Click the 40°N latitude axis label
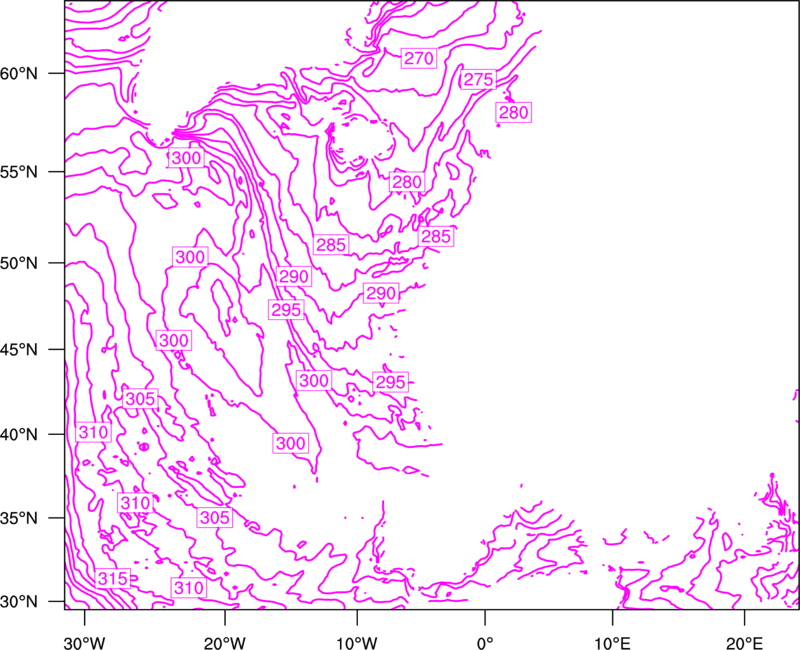The height and width of the screenshot is (650, 800). pos(19,434)
